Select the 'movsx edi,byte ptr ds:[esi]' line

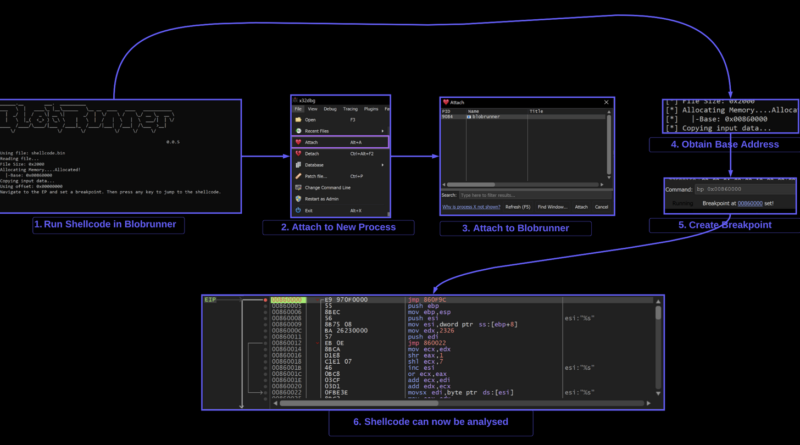pyautogui.click(x=460, y=392)
